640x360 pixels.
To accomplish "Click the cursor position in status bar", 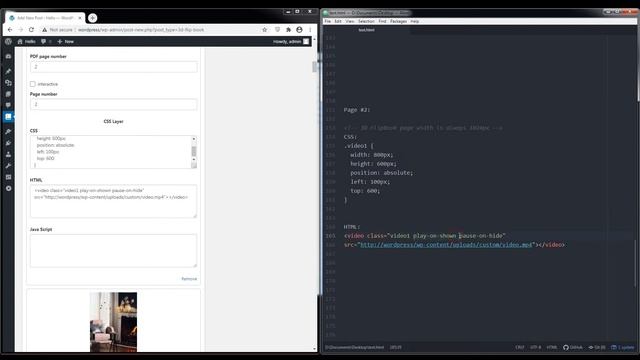I will [x=396, y=347].
